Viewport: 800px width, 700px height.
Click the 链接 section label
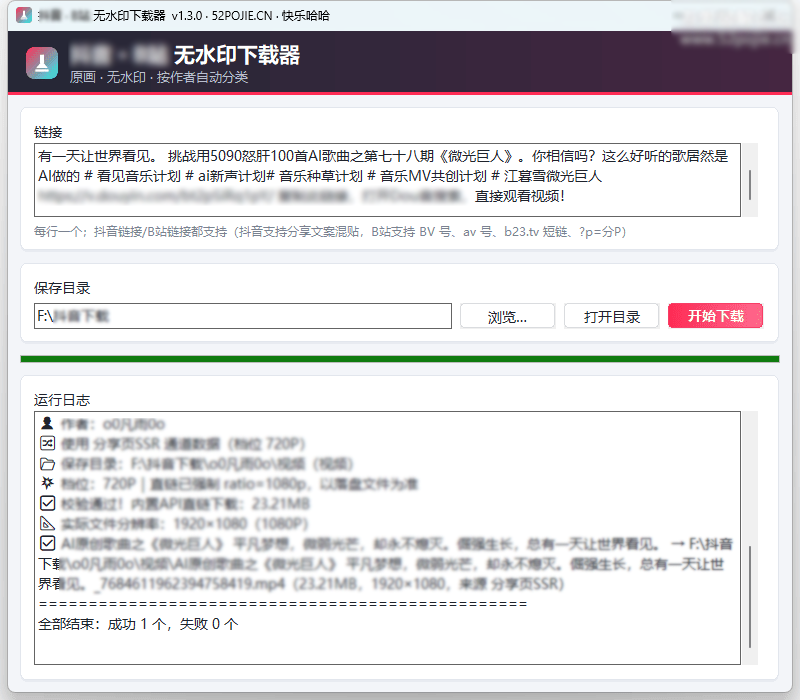tap(48, 132)
